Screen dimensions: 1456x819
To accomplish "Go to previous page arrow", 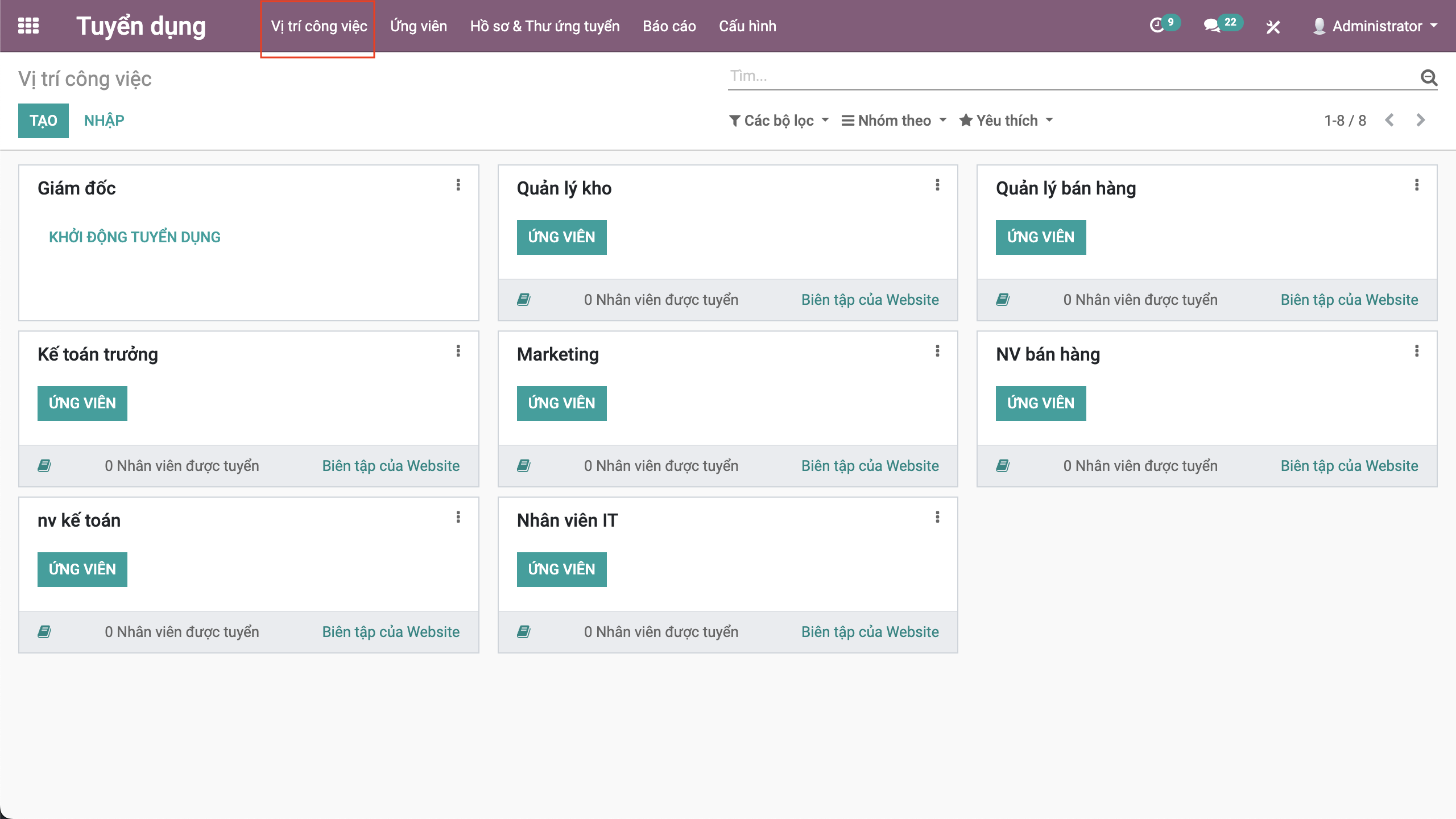I will (1390, 120).
